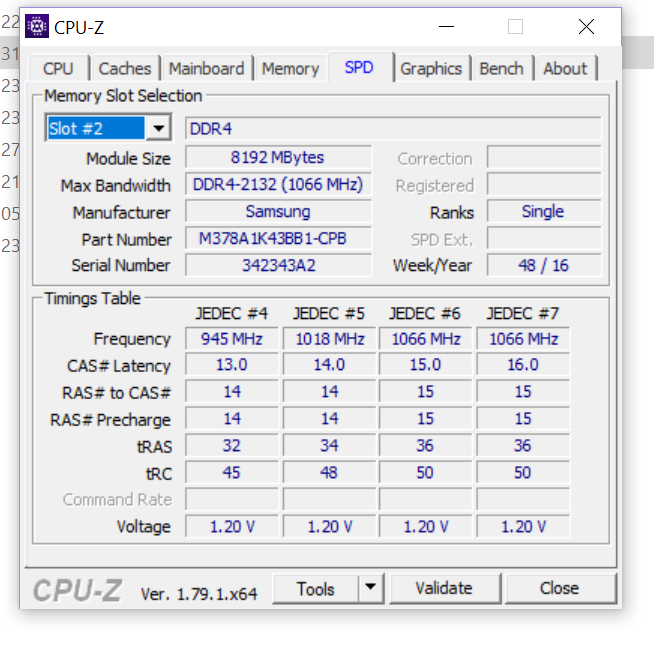
Task: Click the CPU-Z app icon in title bar
Action: 37,26
